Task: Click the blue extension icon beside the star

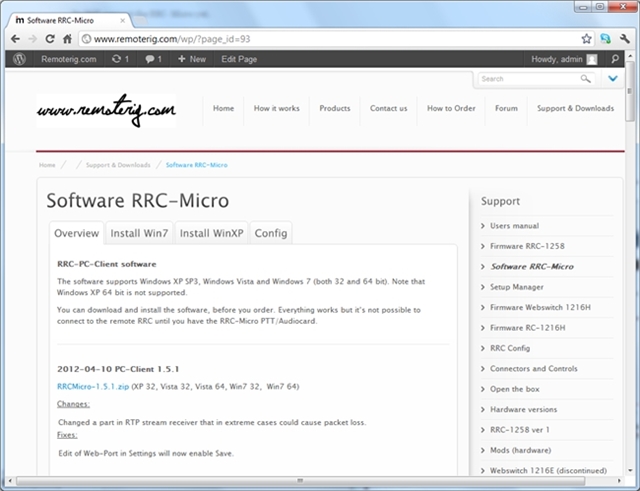Action: [x=605, y=39]
